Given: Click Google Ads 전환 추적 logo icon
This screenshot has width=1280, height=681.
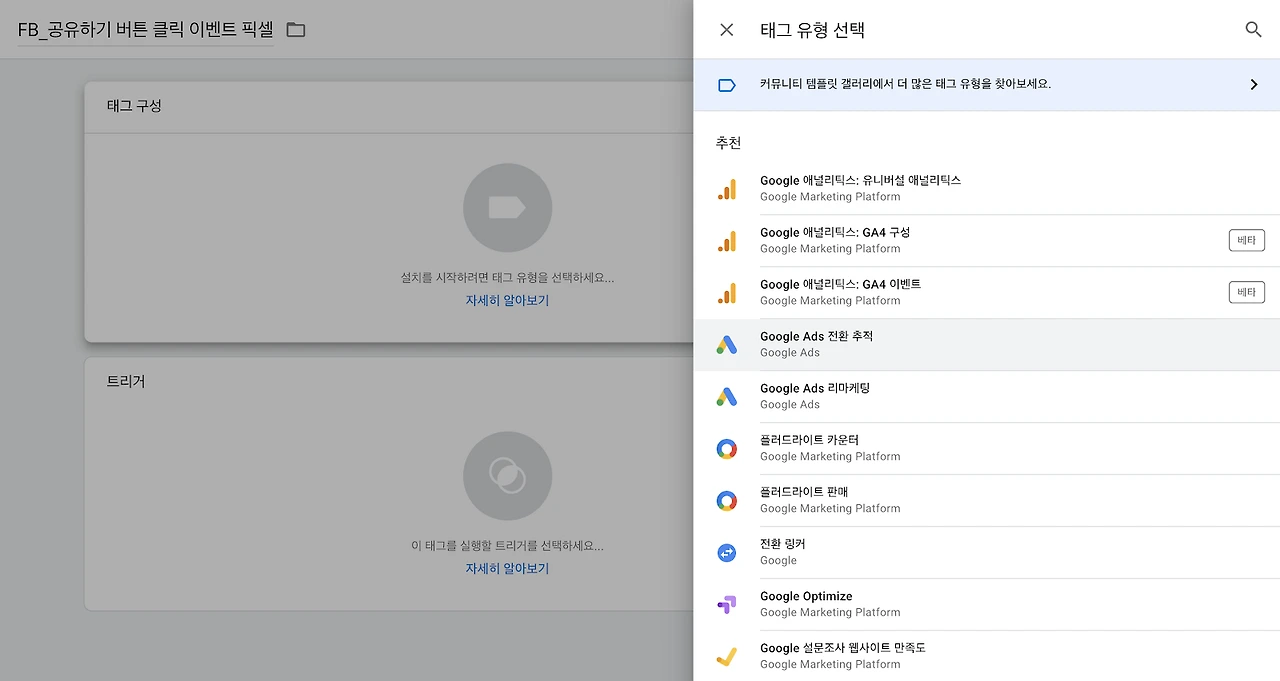Looking at the screenshot, I should pos(727,345).
